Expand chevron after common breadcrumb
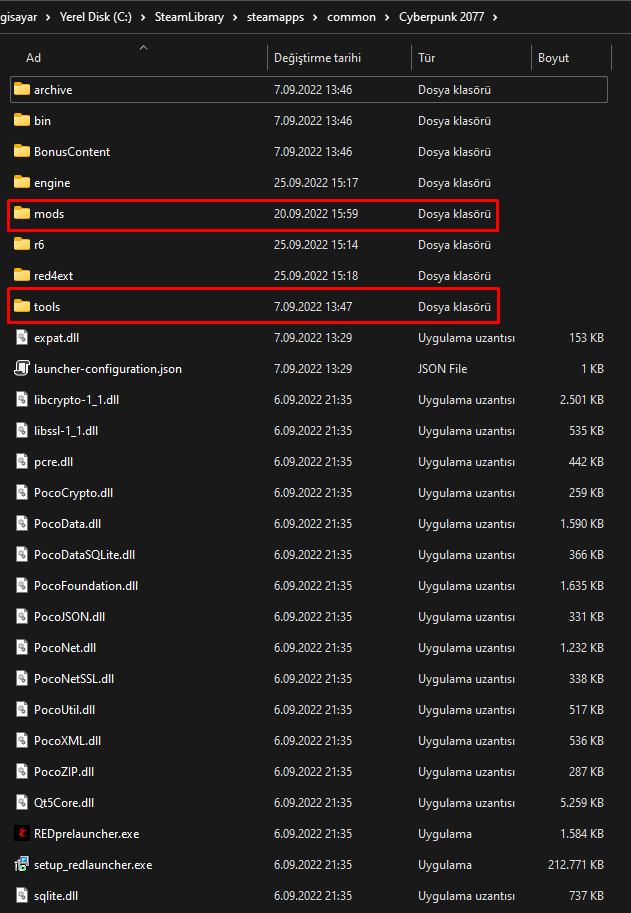 387,17
